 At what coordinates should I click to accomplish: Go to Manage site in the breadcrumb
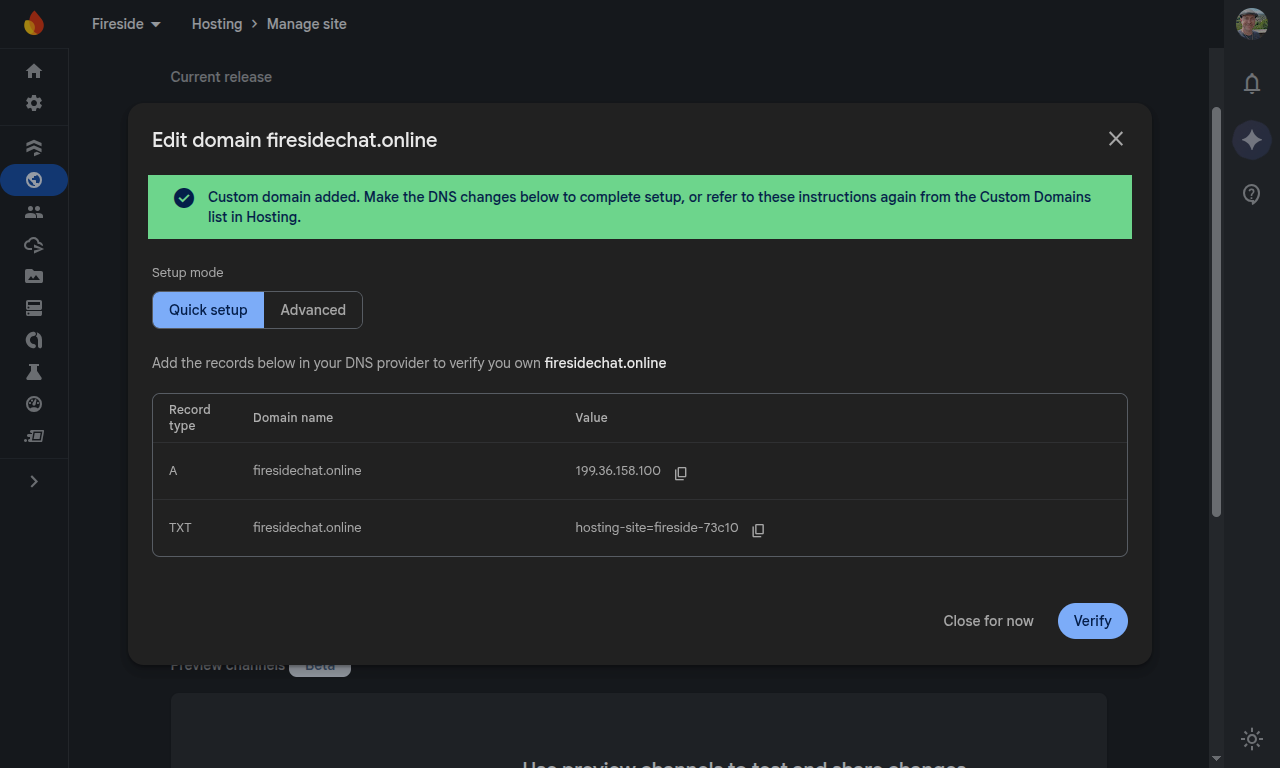[x=306, y=23]
